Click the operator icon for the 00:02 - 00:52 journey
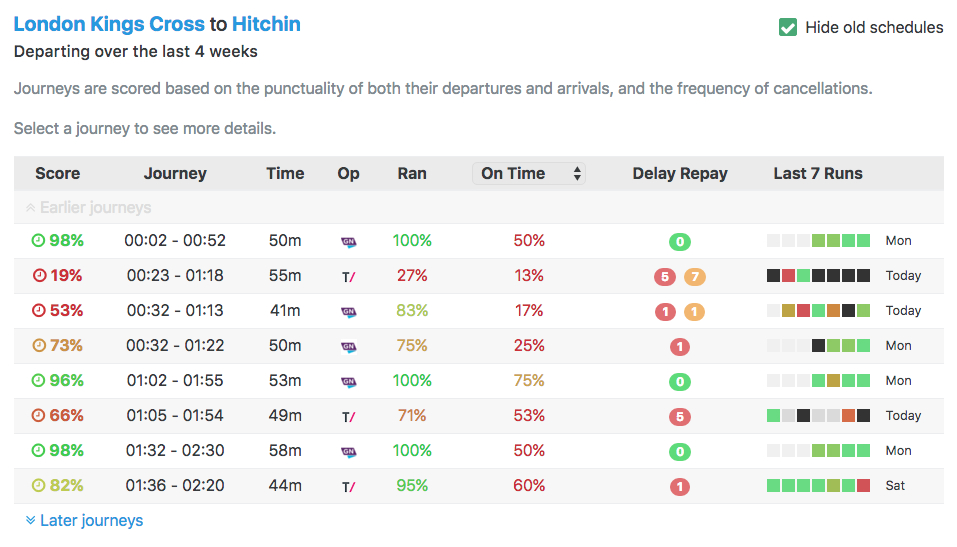The height and width of the screenshot is (547, 957). click(348, 241)
